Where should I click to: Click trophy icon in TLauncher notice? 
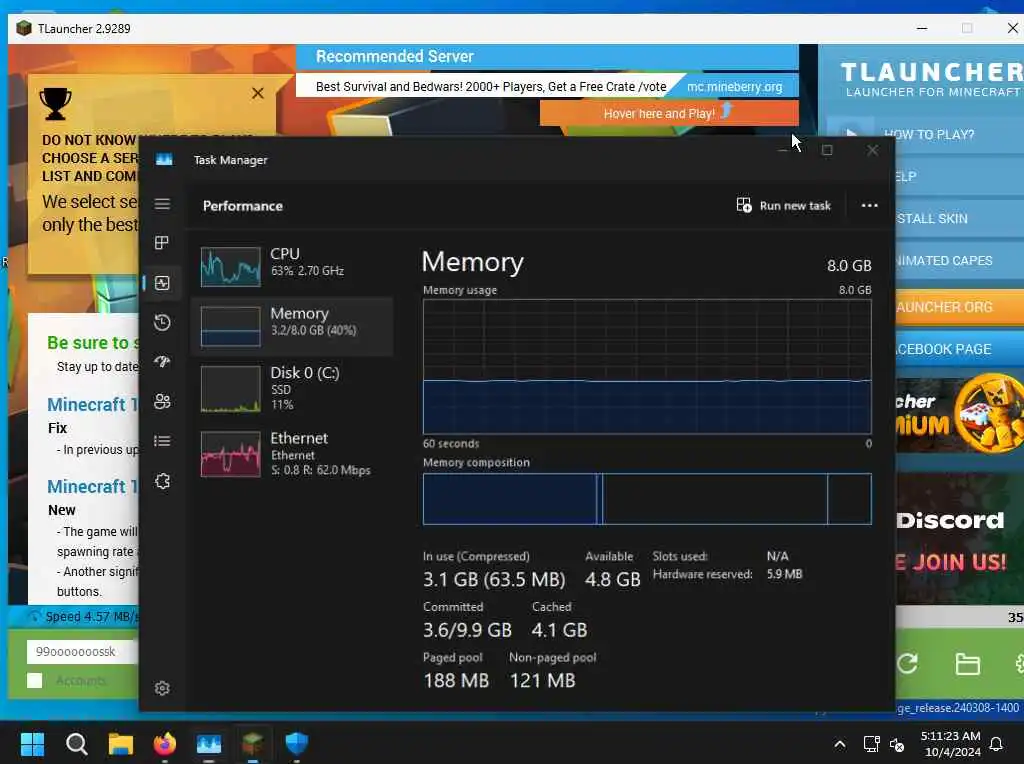(x=56, y=104)
